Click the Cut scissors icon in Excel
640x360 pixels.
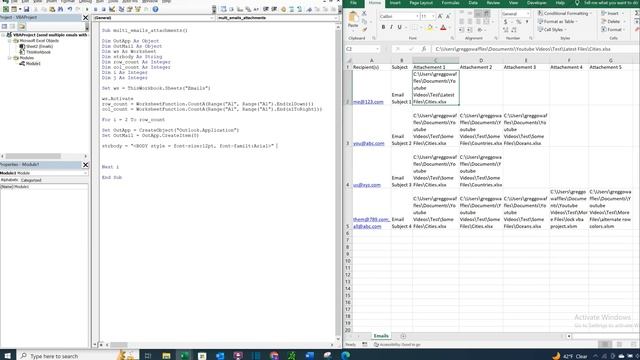coord(364,13)
